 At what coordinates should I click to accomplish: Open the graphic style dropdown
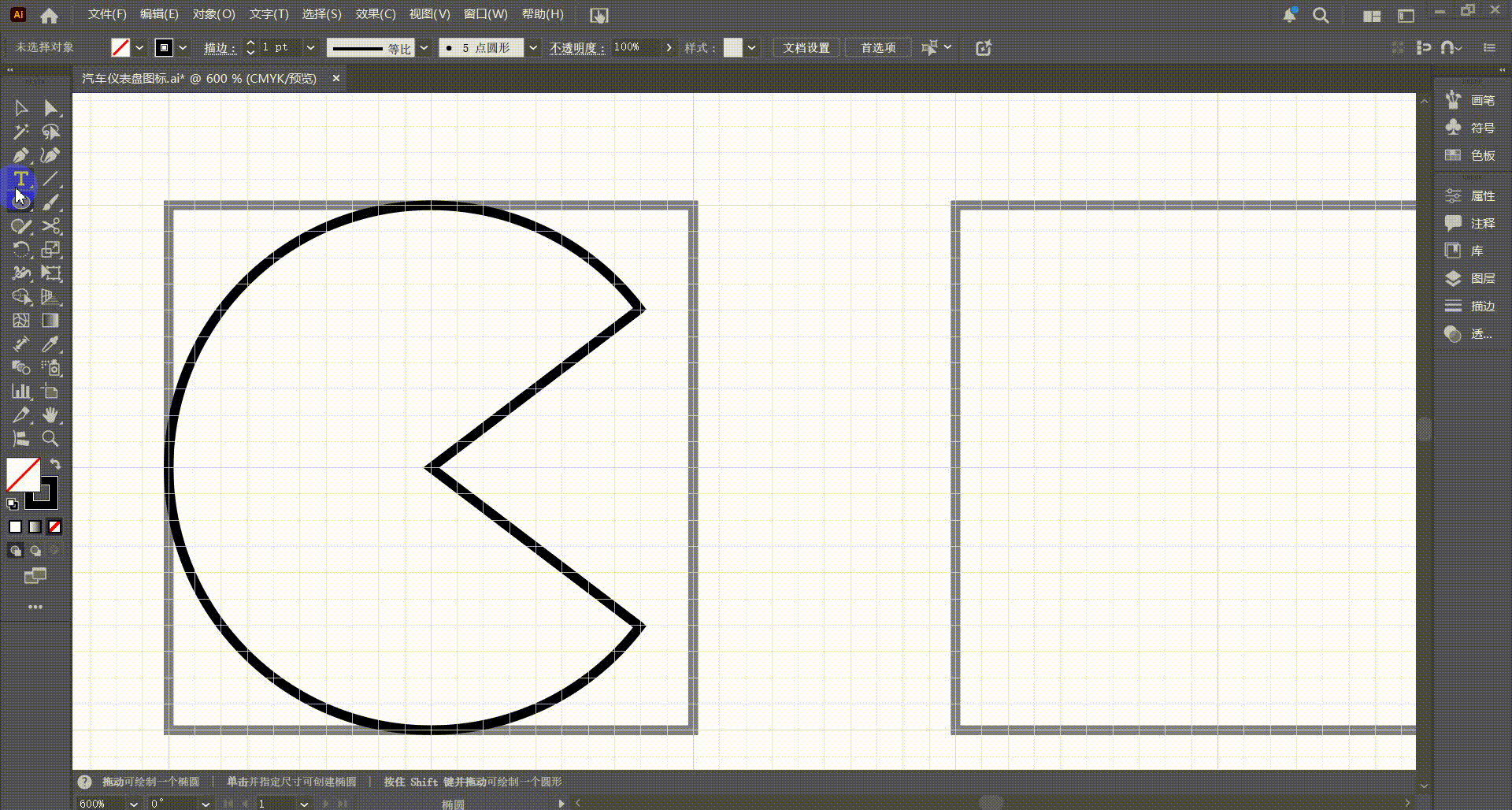pyautogui.click(x=752, y=47)
